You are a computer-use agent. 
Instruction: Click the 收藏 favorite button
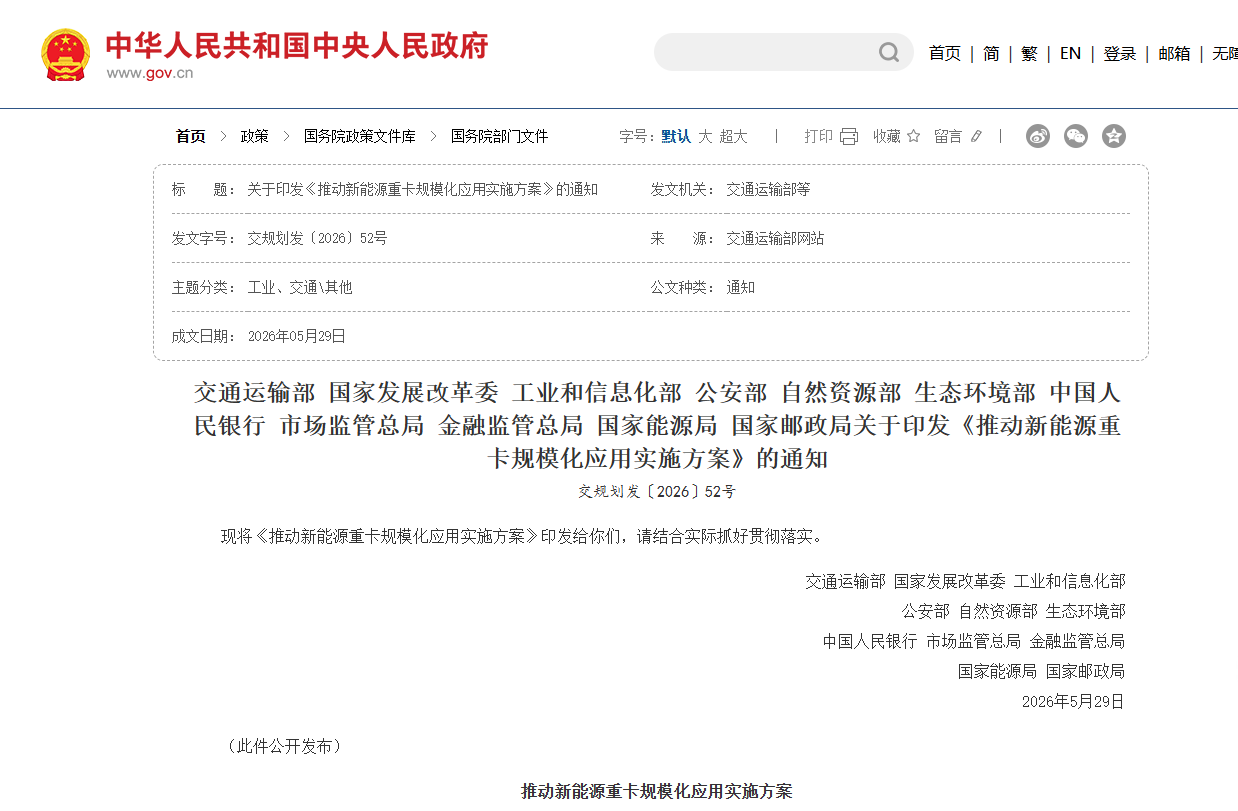point(887,136)
